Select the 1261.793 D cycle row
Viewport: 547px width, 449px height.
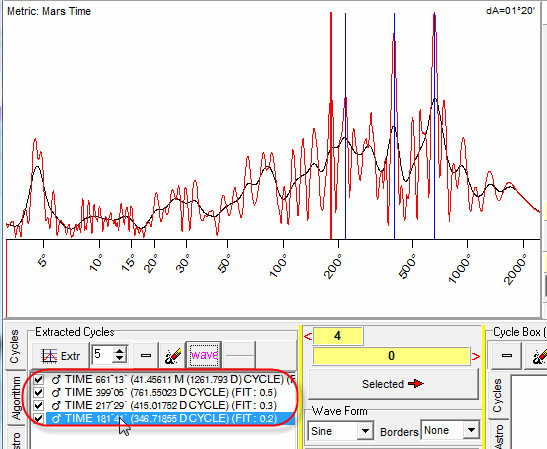(171, 379)
